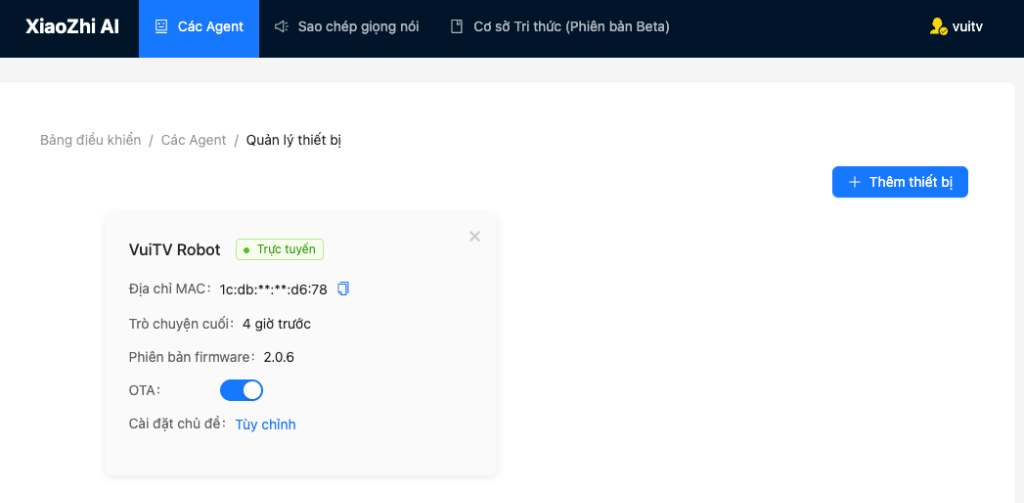Viewport: 1024px width, 503px height.
Task: Select the Các Agent navigation tab
Action: (x=210, y=27)
